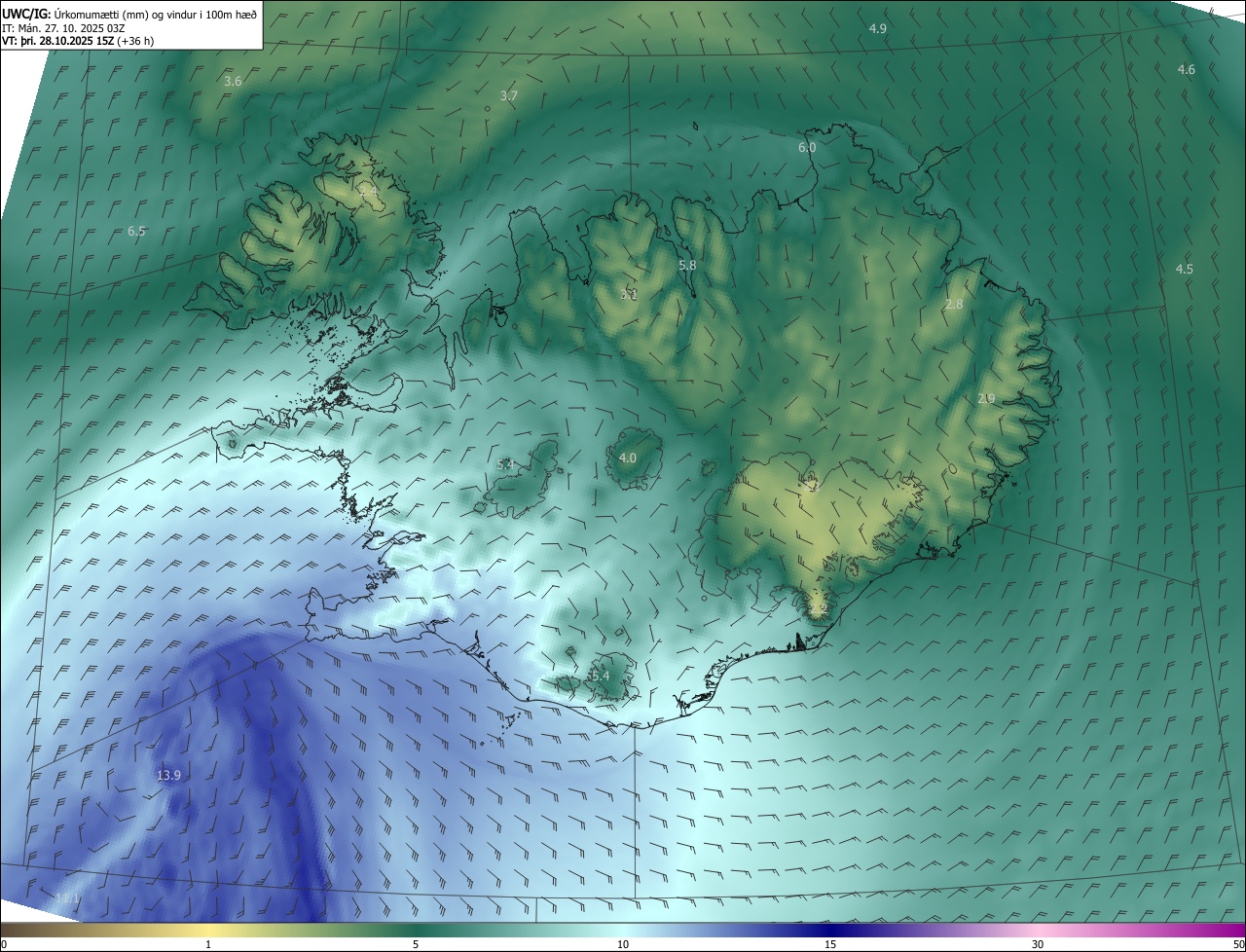Screen dimensions: 1246x952
Task: Click the 6.5 value label
Action: pos(136,232)
